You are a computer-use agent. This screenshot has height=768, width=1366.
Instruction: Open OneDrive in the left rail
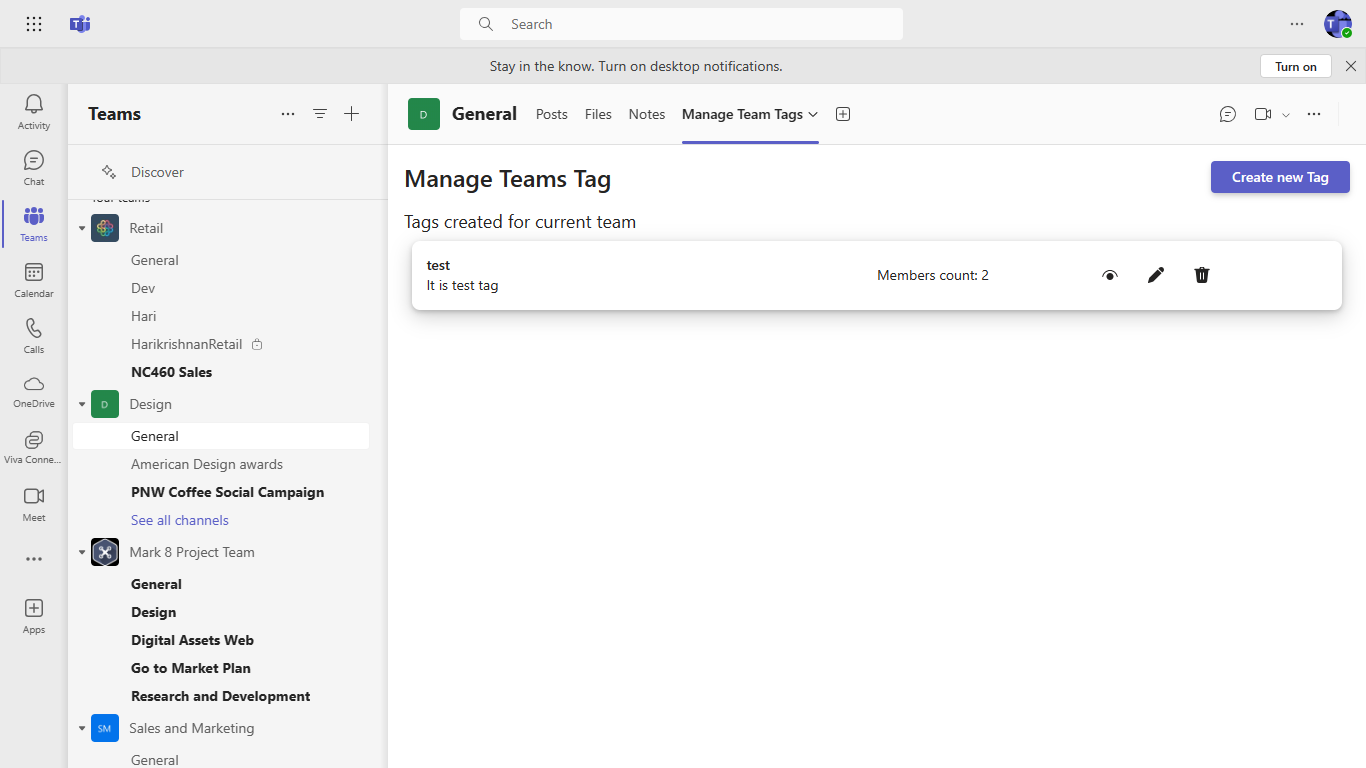34,392
